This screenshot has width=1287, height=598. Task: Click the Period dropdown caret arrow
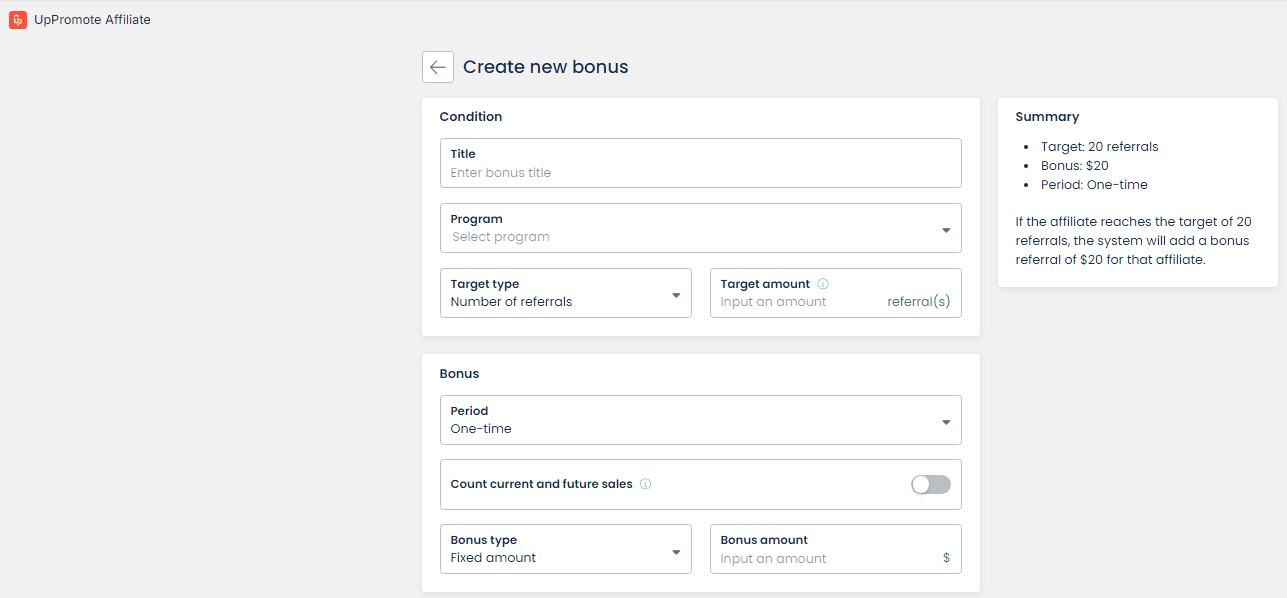946,422
